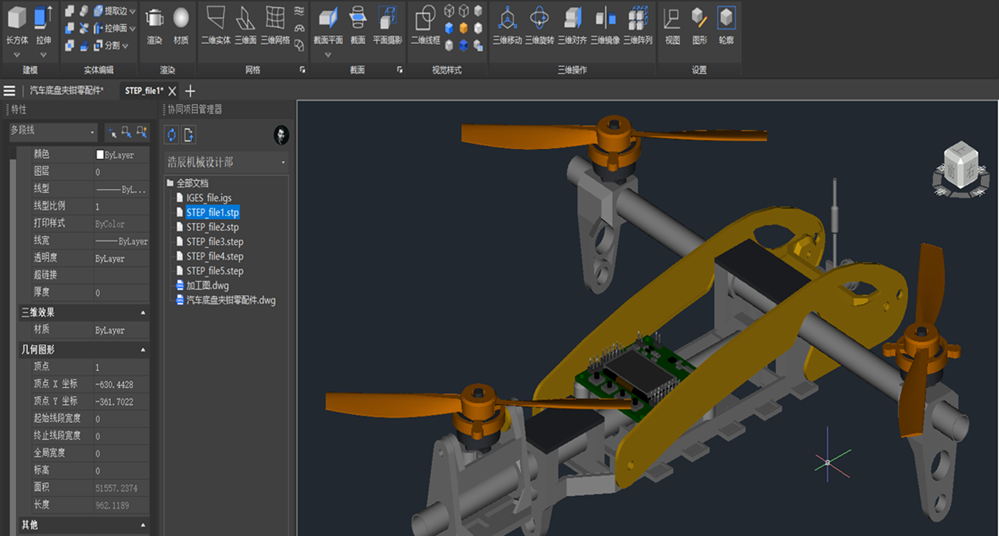Open the 截面 panel dialog launcher
The width and height of the screenshot is (999, 536).
[x=399, y=70]
